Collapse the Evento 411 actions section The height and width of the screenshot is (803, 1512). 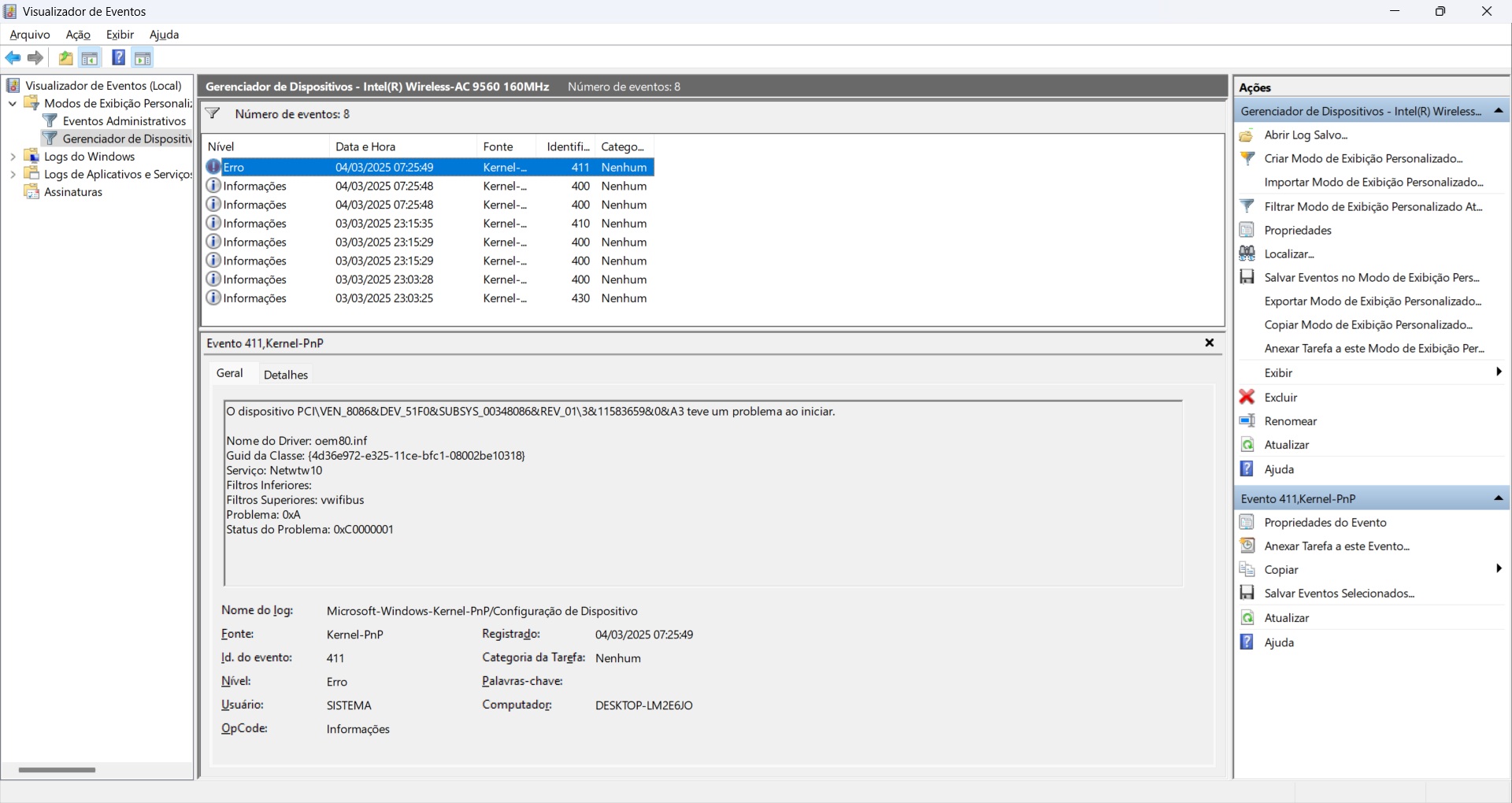coord(1498,499)
